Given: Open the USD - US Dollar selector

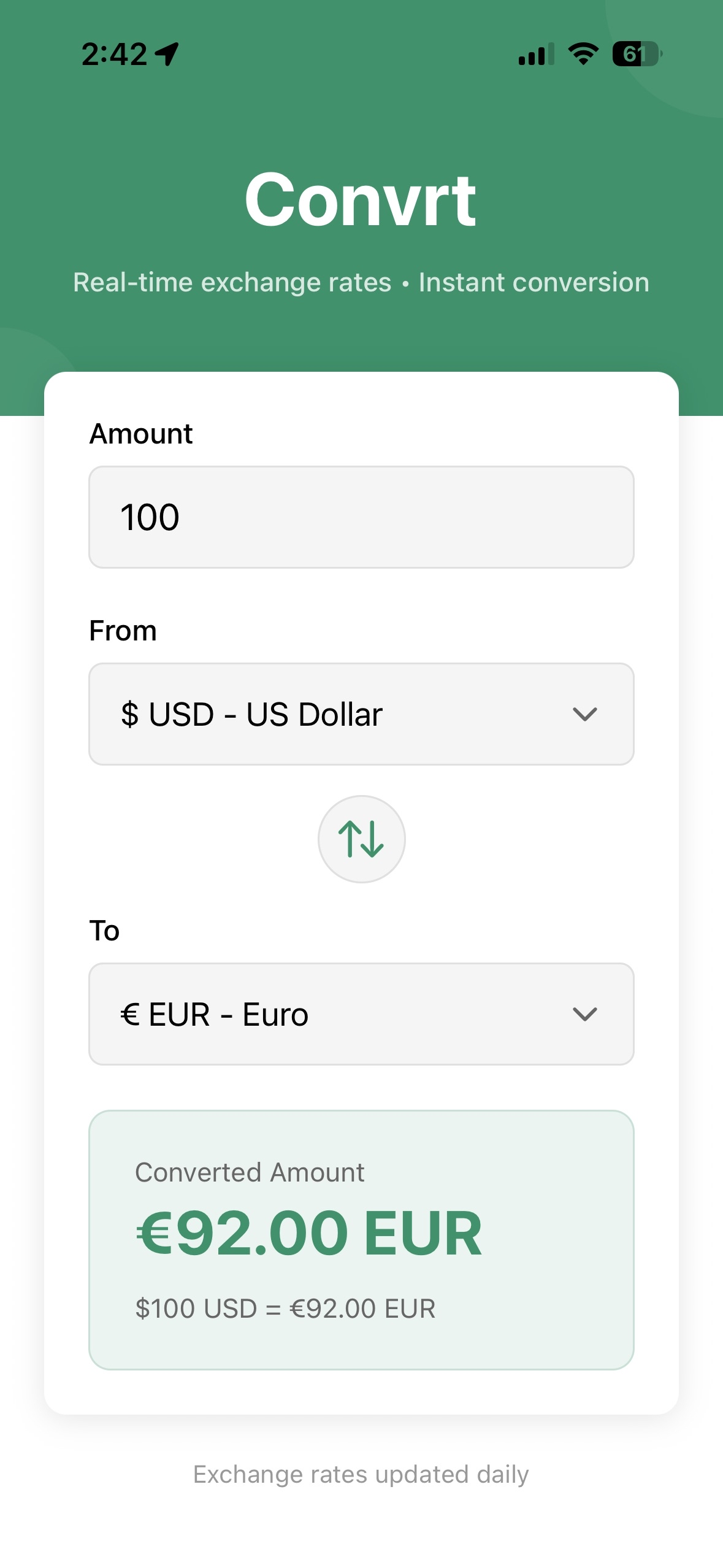Looking at the screenshot, I should (x=361, y=714).
